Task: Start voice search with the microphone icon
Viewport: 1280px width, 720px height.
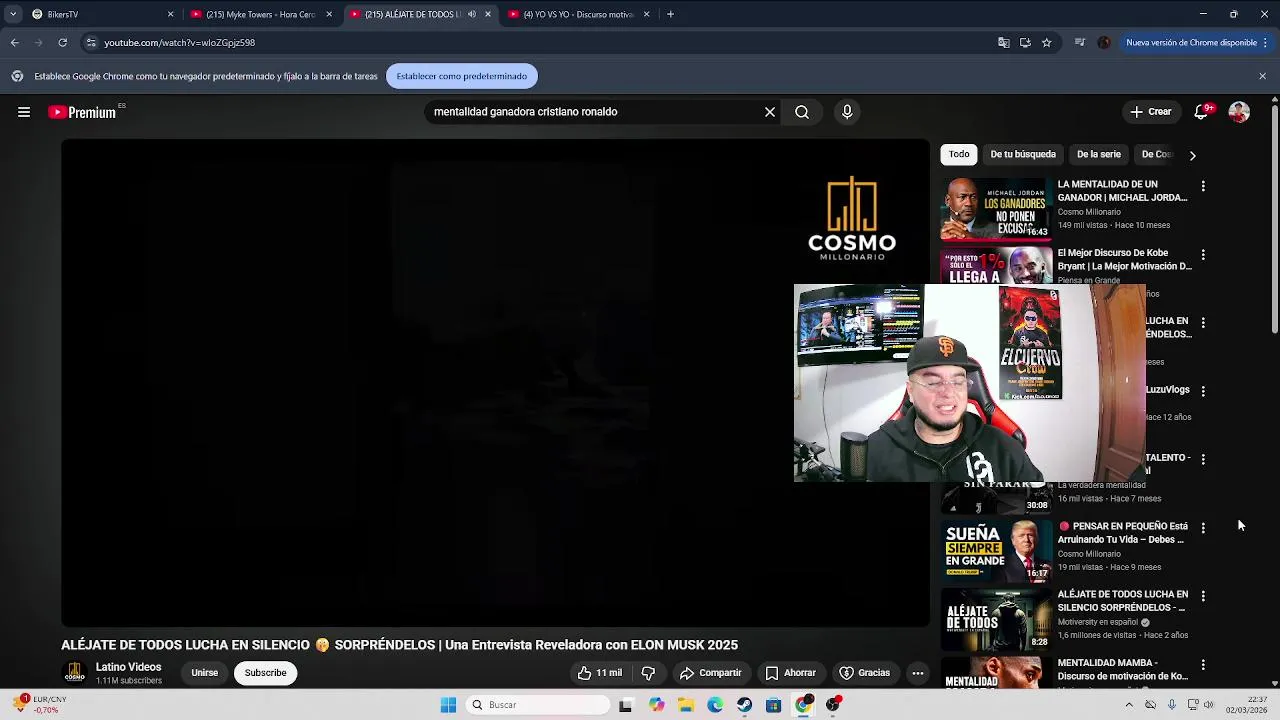Action: (x=847, y=112)
